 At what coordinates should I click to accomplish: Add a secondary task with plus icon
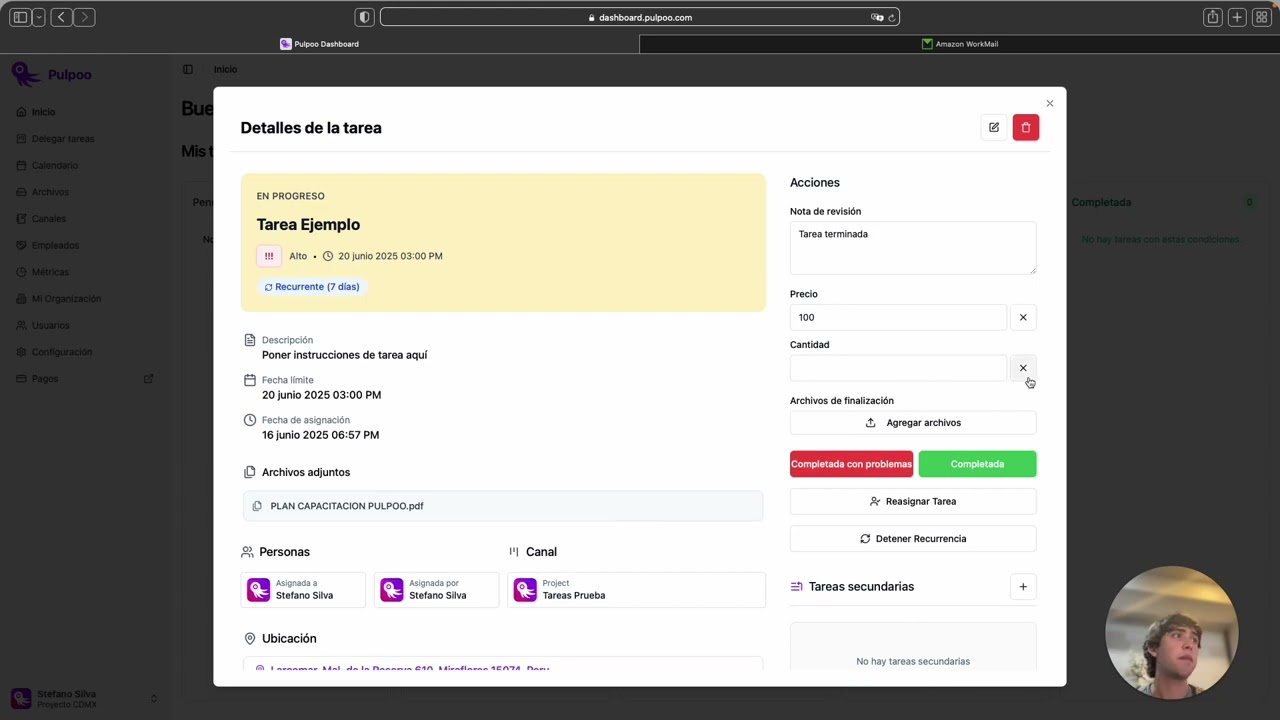click(1023, 587)
